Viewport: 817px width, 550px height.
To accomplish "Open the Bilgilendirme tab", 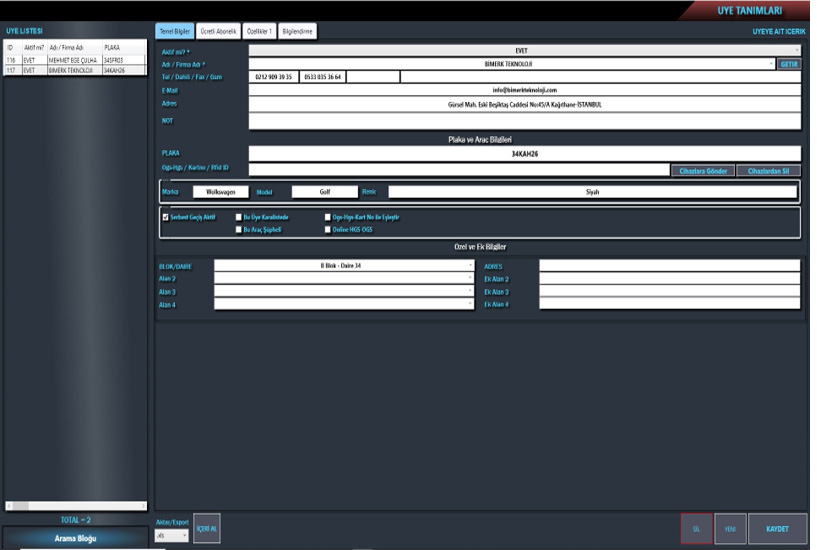I will click(x=296, y=32).
